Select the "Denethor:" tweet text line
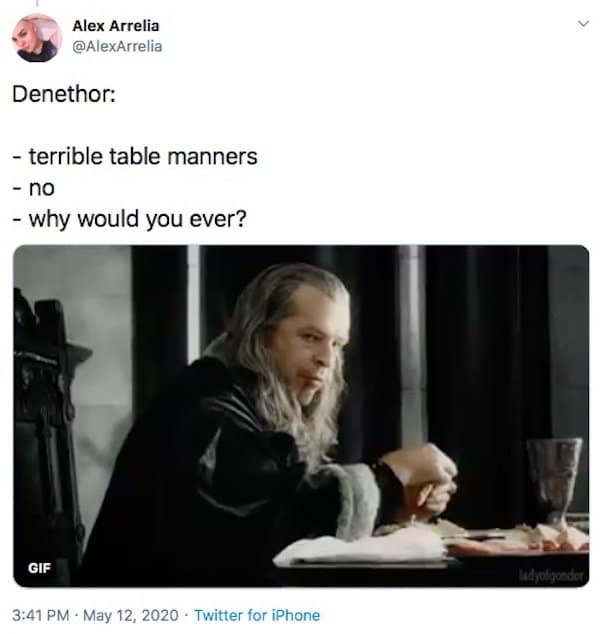Viewport: 600px width, 634px height. click(64, 94)
